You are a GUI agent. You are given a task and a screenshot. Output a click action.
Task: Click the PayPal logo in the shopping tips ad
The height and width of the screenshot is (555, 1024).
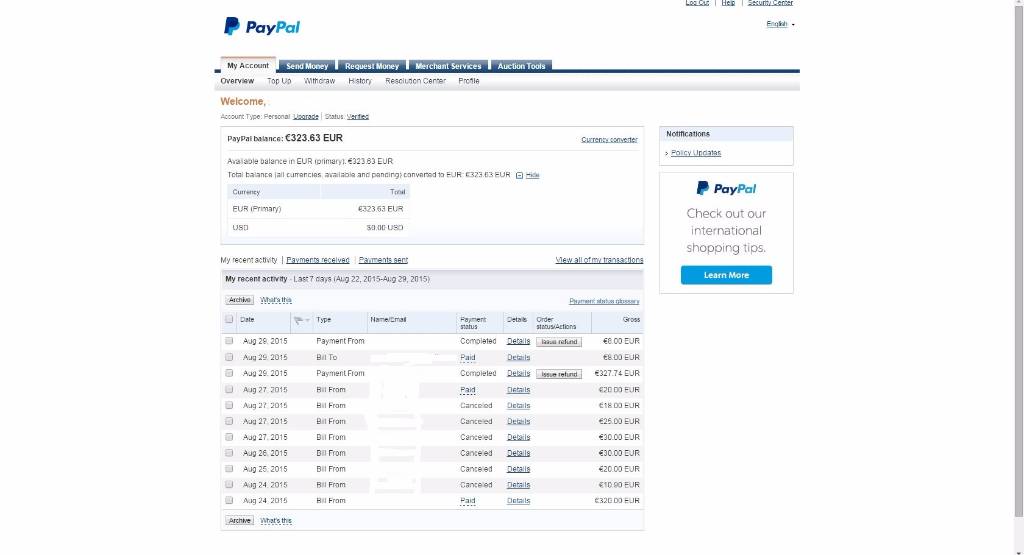726,189
